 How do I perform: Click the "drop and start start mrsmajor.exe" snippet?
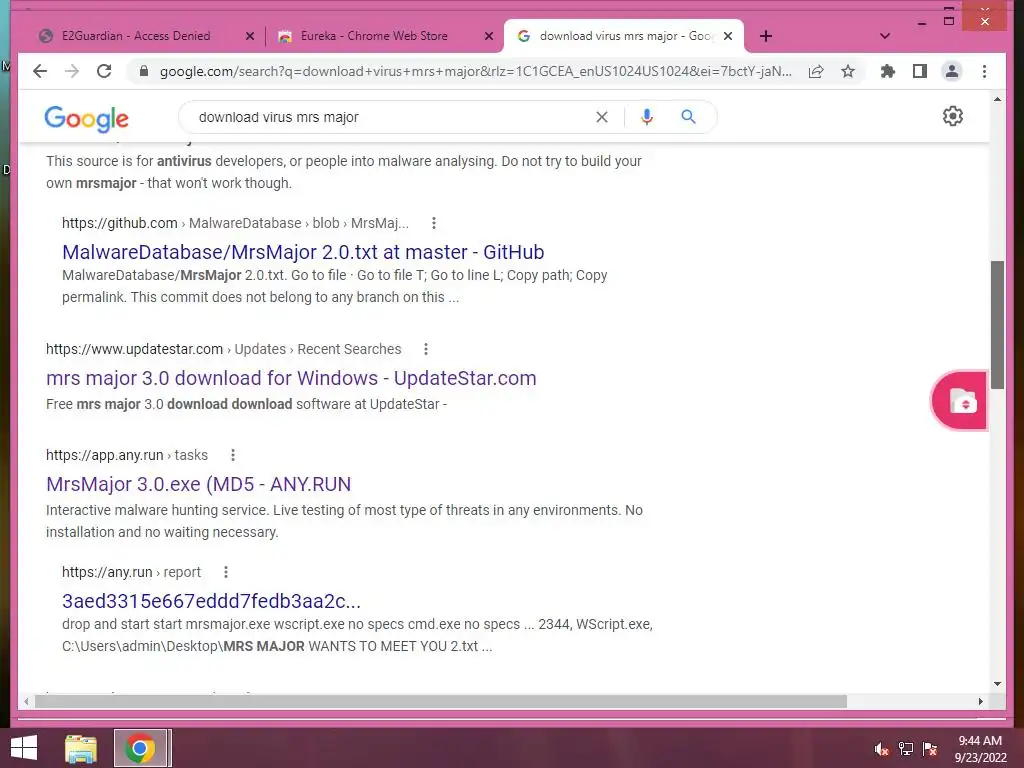357,635
